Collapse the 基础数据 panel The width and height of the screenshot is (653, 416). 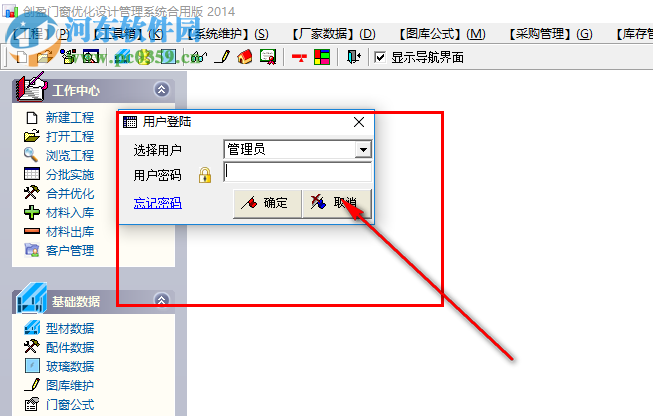pyautogui.click(x=162, y=300)
